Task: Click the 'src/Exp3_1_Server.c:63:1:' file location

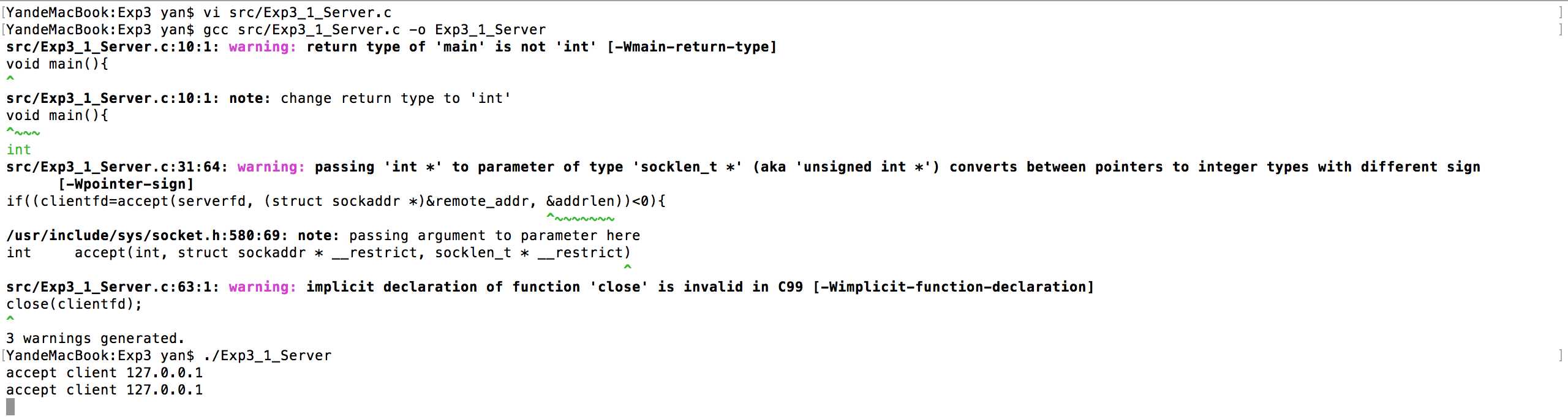Action: point(113,287)
